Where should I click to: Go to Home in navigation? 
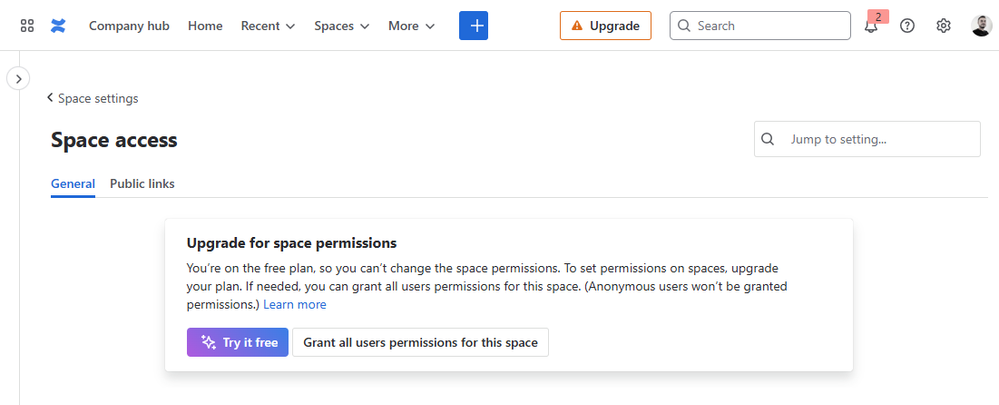point(205,26)
